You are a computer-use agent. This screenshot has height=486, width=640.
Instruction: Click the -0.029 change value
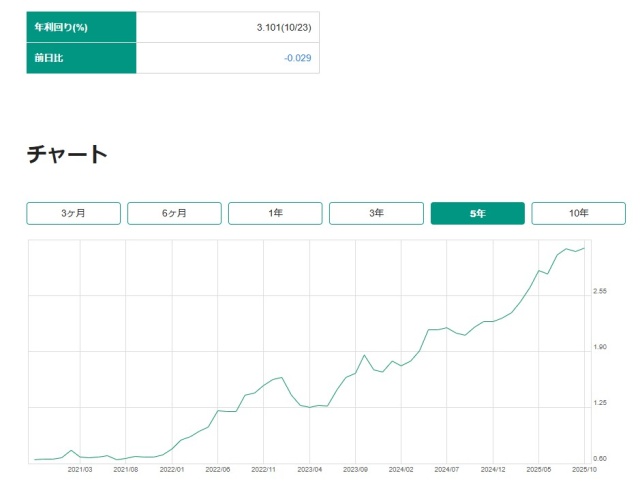point(297,58)
